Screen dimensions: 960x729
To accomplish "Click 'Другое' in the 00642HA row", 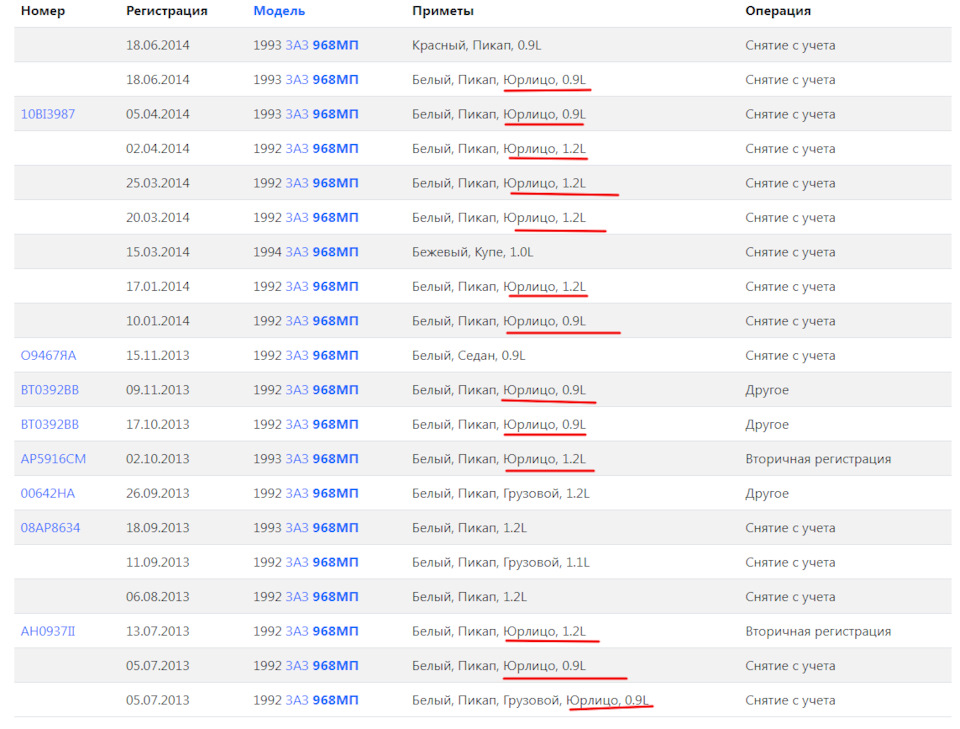I will (x=767, y=493).
